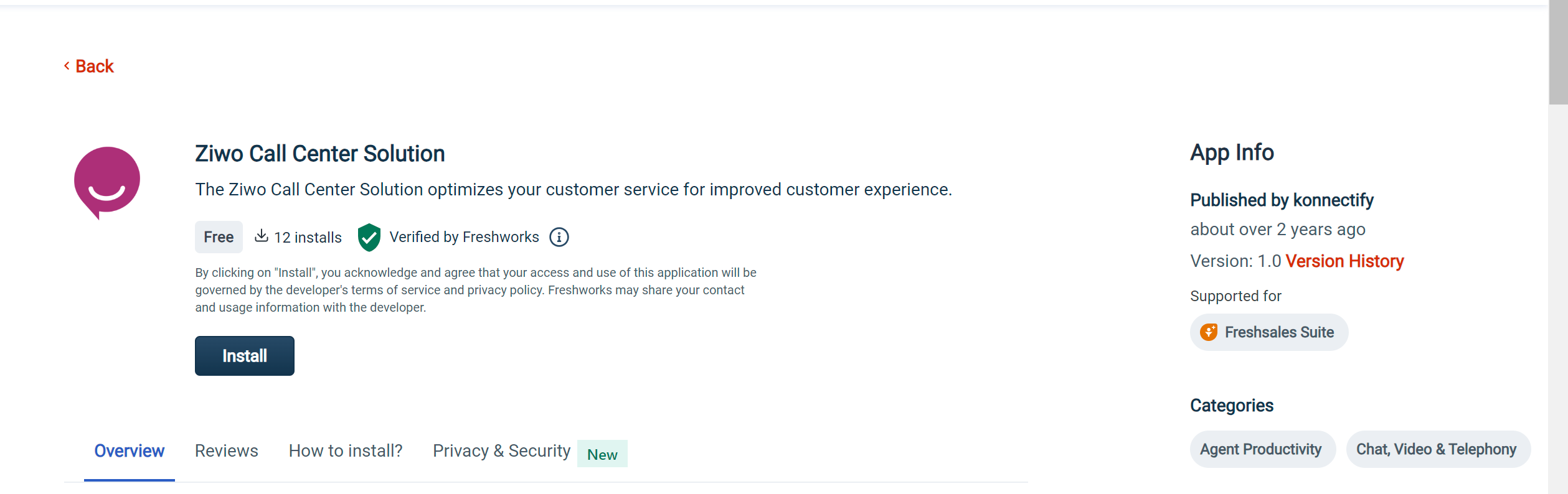Click the Ziwo Call Center Solution title
This screenshot has height=494, width=1568.
[320, 154]
